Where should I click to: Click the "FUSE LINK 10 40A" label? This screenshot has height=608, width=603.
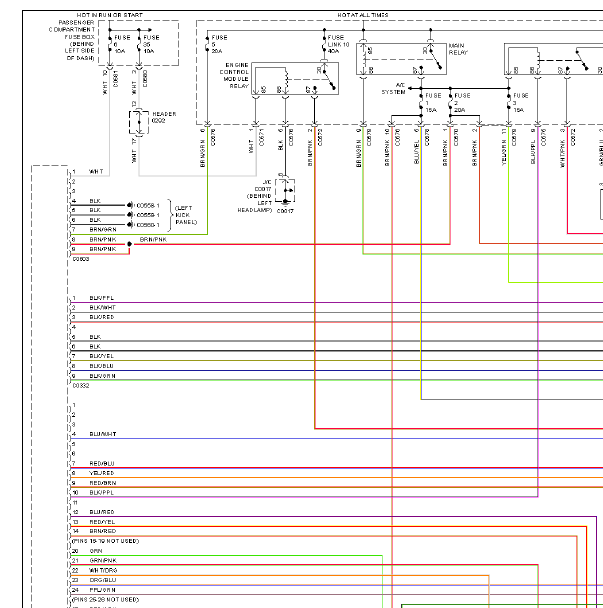pyautogui.click(x=338, y=44)
